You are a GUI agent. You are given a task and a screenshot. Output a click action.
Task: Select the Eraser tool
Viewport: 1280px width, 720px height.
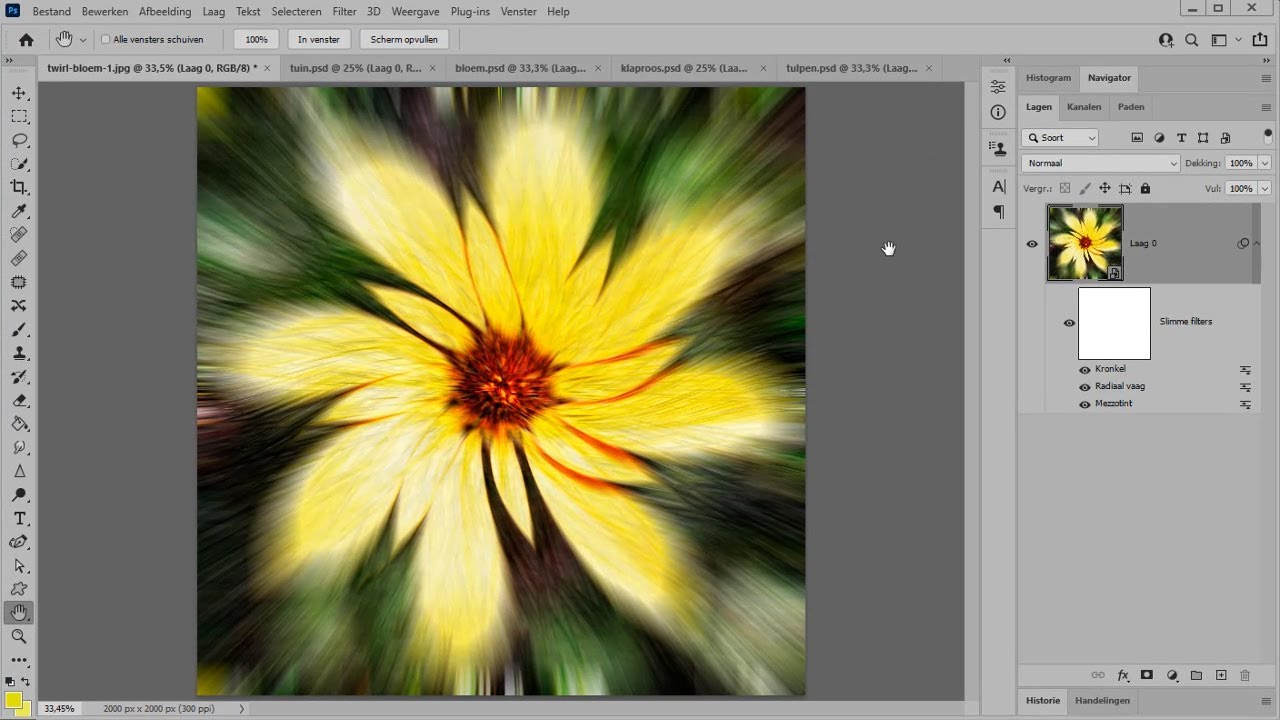coord(19,400)
